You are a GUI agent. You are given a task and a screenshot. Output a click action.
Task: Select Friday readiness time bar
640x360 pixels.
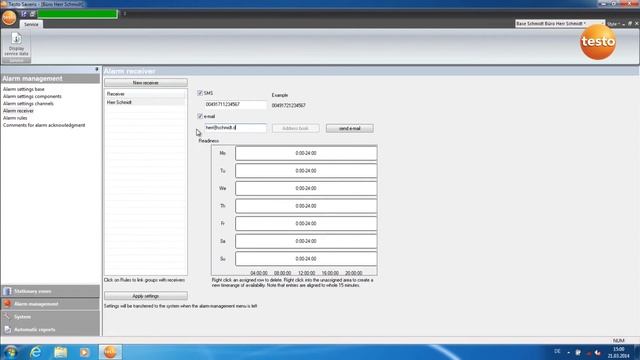point(306,224)
